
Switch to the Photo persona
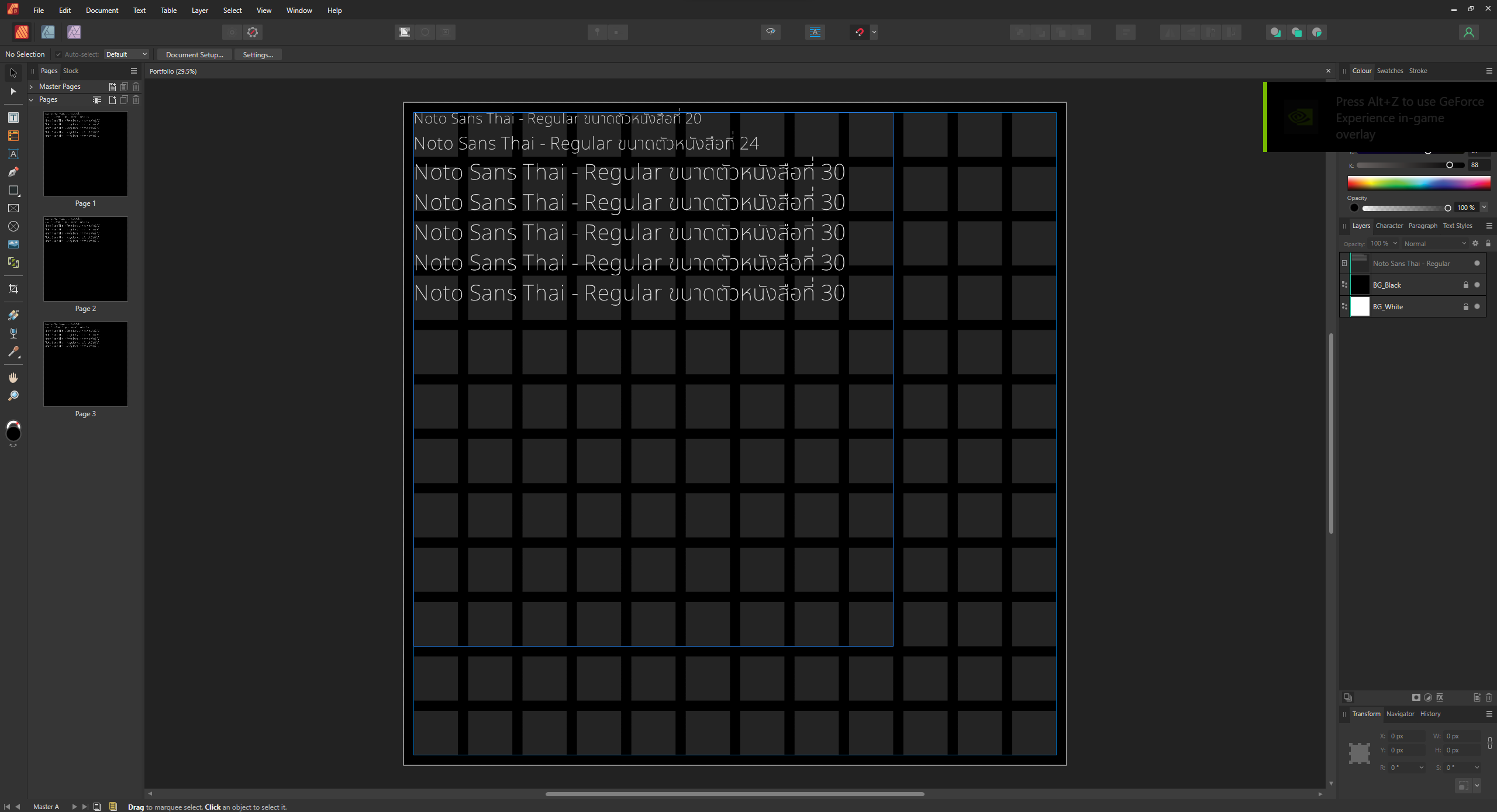click(74, 32)
